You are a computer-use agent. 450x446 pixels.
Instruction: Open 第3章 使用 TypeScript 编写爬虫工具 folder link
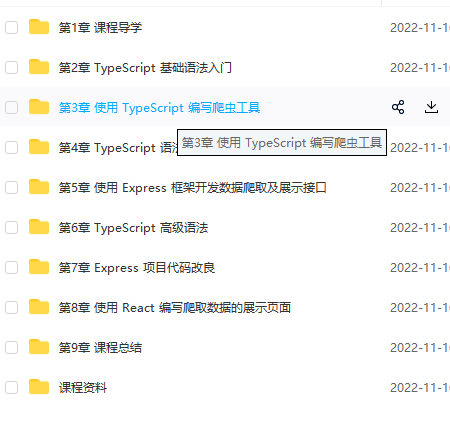(x=159, y=108)
